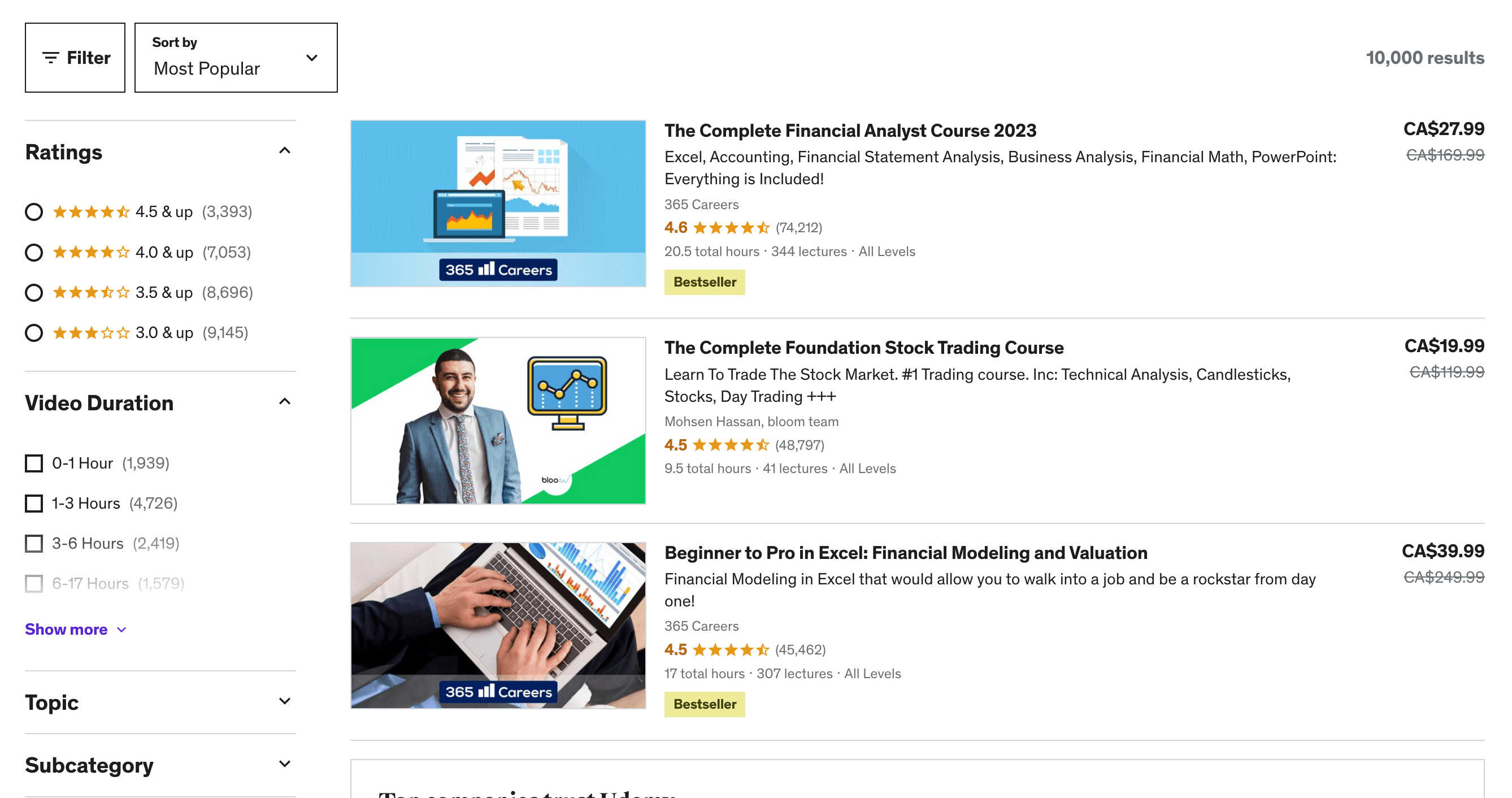Screen dimensions: 1512x798
Task: Select the 4.0 & up rating filter
Action: pos(34,252)
